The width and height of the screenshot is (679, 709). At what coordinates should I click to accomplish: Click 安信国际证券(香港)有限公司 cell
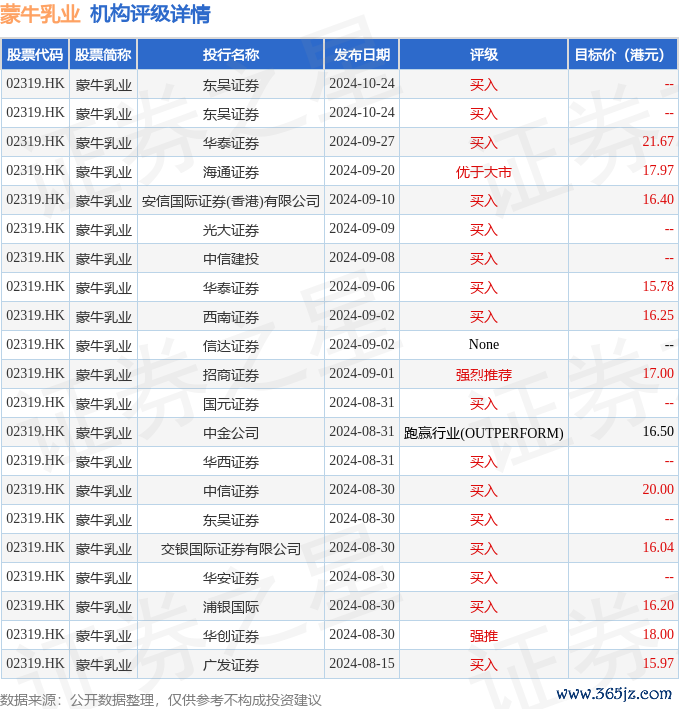(x=231, y=201)
